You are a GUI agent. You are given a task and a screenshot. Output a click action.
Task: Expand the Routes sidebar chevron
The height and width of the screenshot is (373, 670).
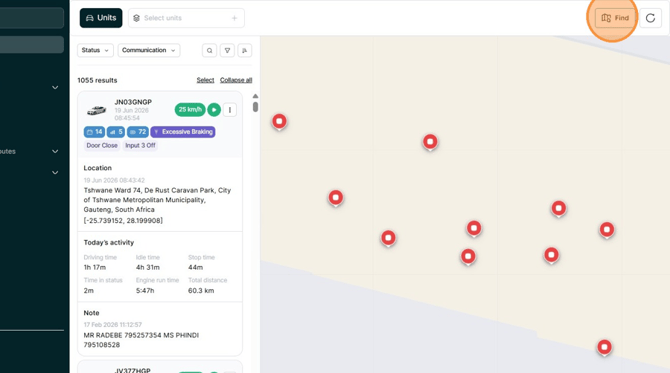click(55, 151)
